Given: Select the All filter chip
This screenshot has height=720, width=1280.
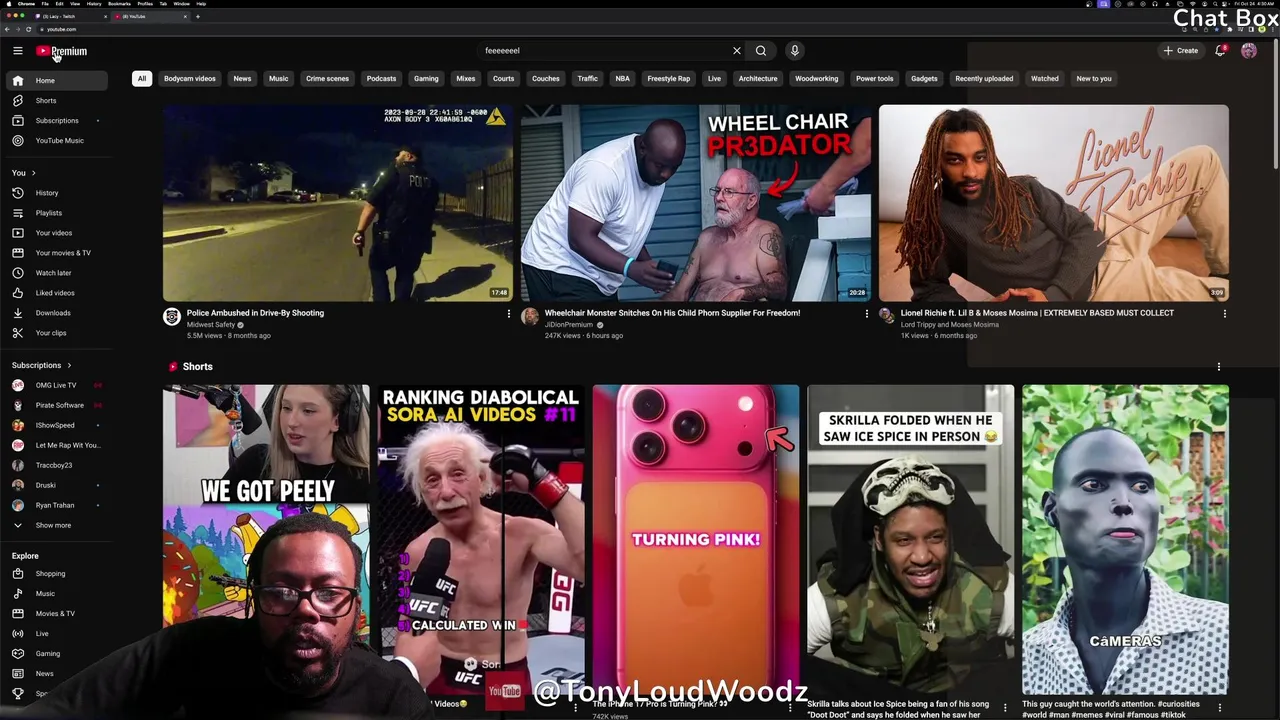Looking at the screenshot, I should 142,78.
